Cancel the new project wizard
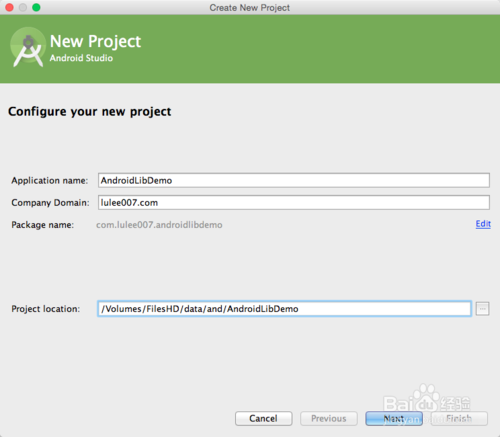This screenshot has height=437, width=500. tap(263, 418)
